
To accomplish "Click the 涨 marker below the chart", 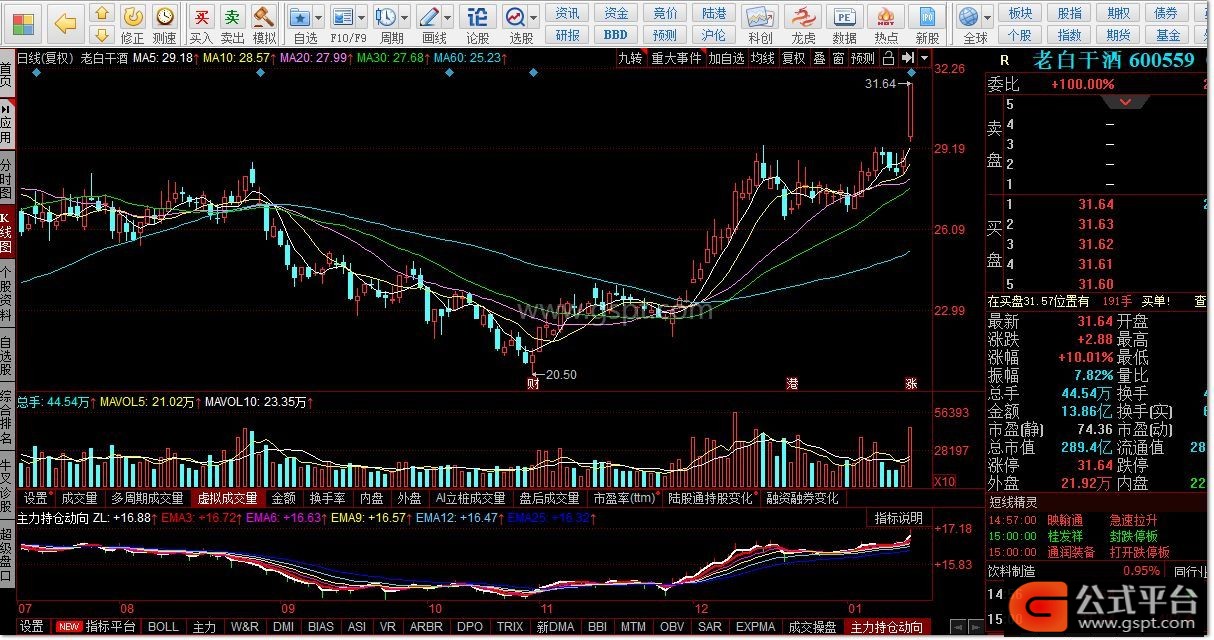I will (911, 383).
